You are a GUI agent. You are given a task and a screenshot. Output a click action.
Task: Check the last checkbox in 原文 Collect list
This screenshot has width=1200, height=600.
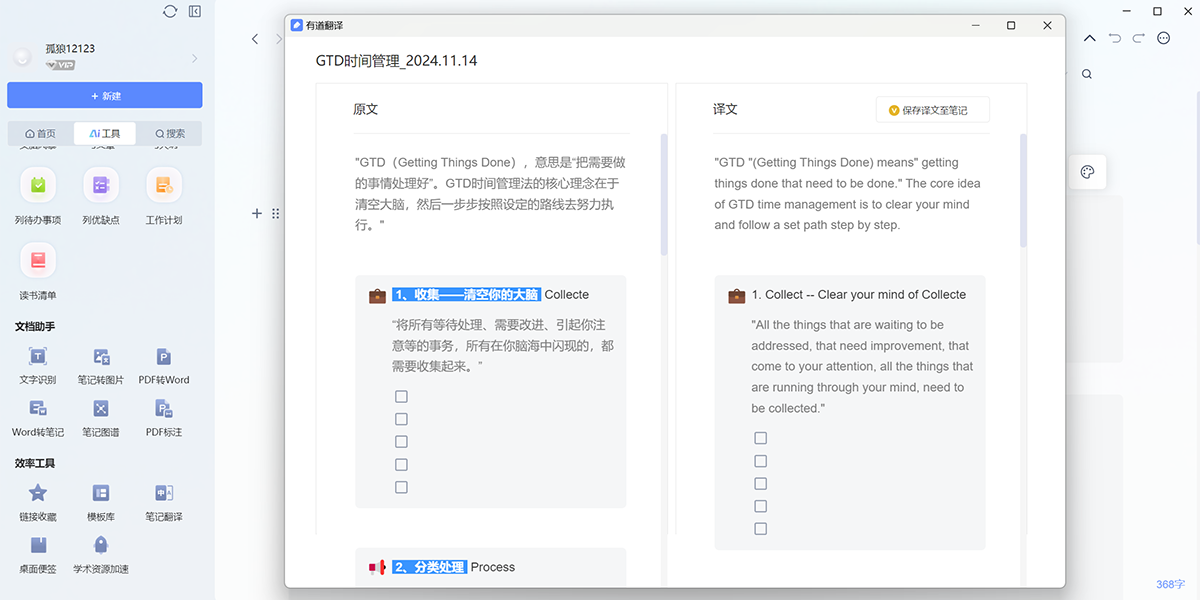(x=401, y=487)
